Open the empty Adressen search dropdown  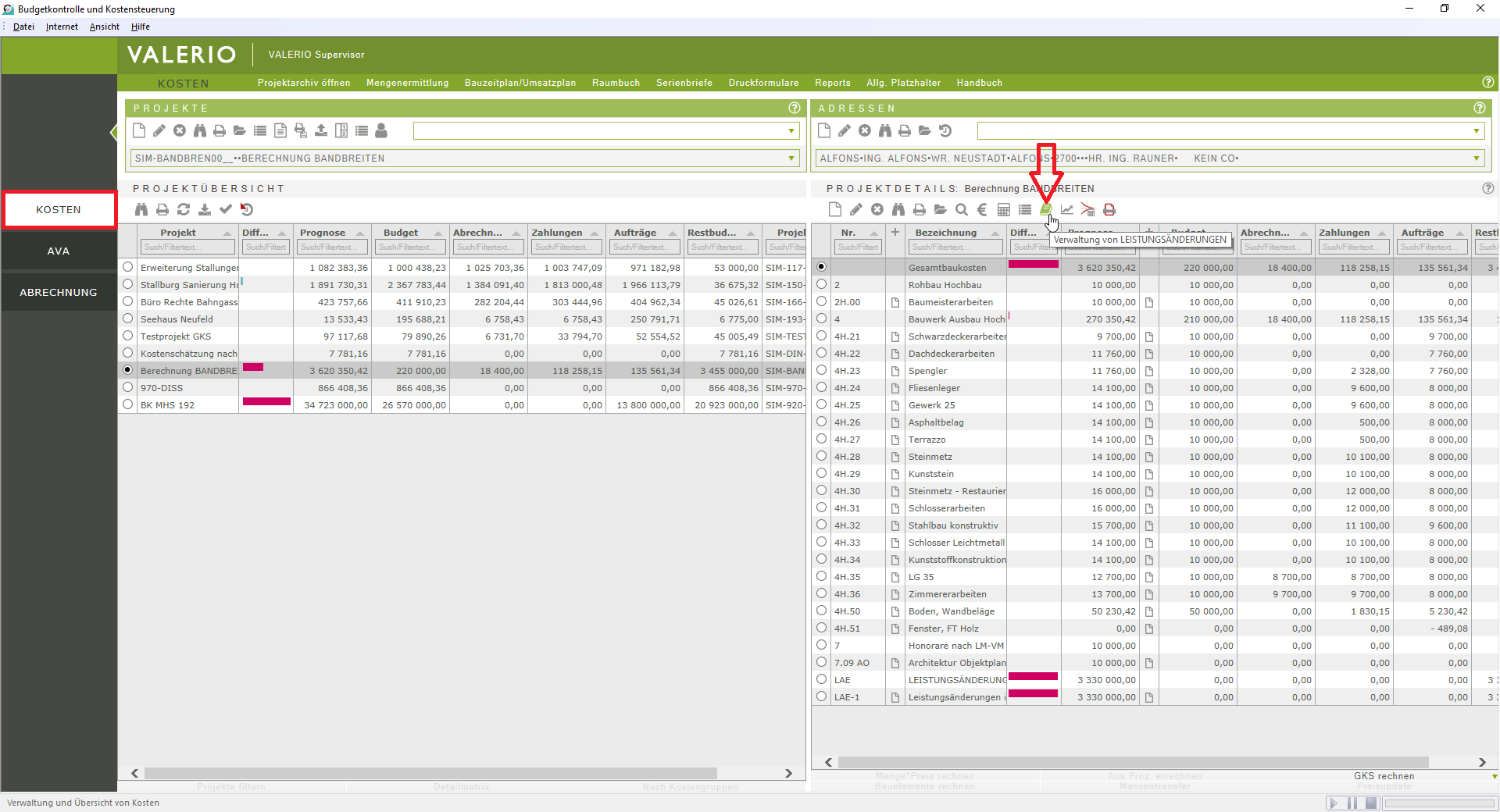tap(1476, 131)
